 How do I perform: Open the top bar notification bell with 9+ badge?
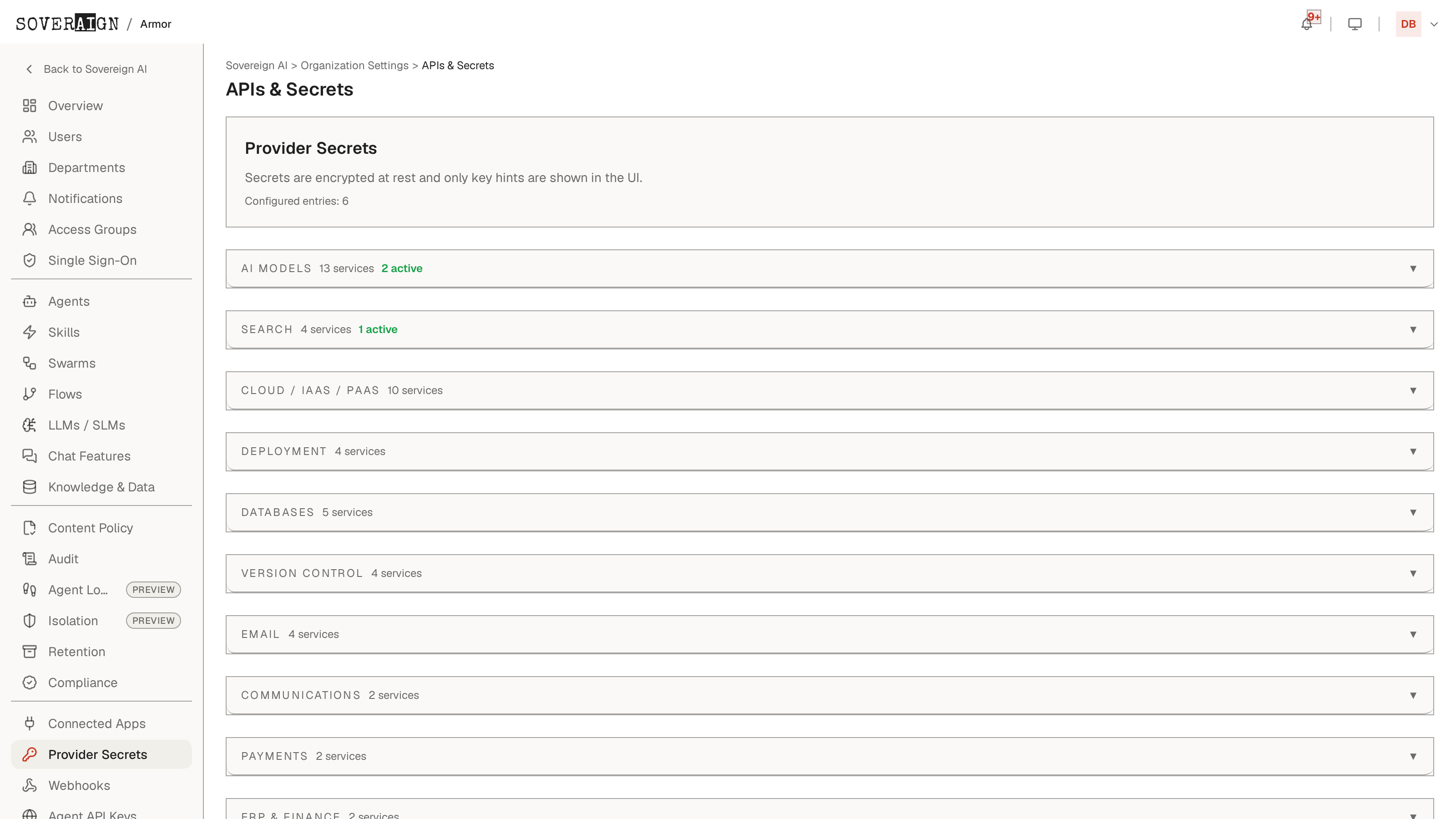[1307, 24]
